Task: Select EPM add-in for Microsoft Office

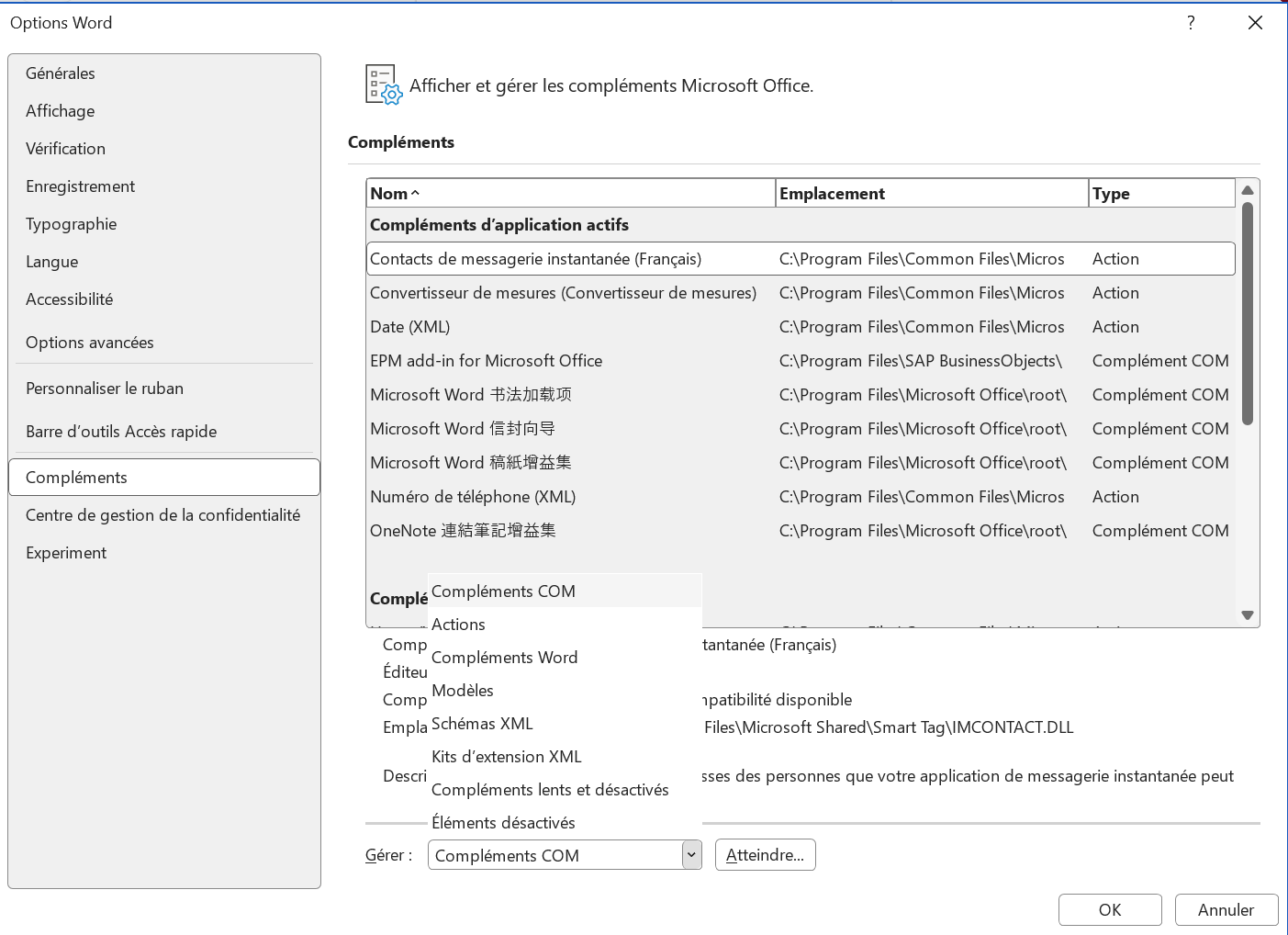Action: [801, 361]
